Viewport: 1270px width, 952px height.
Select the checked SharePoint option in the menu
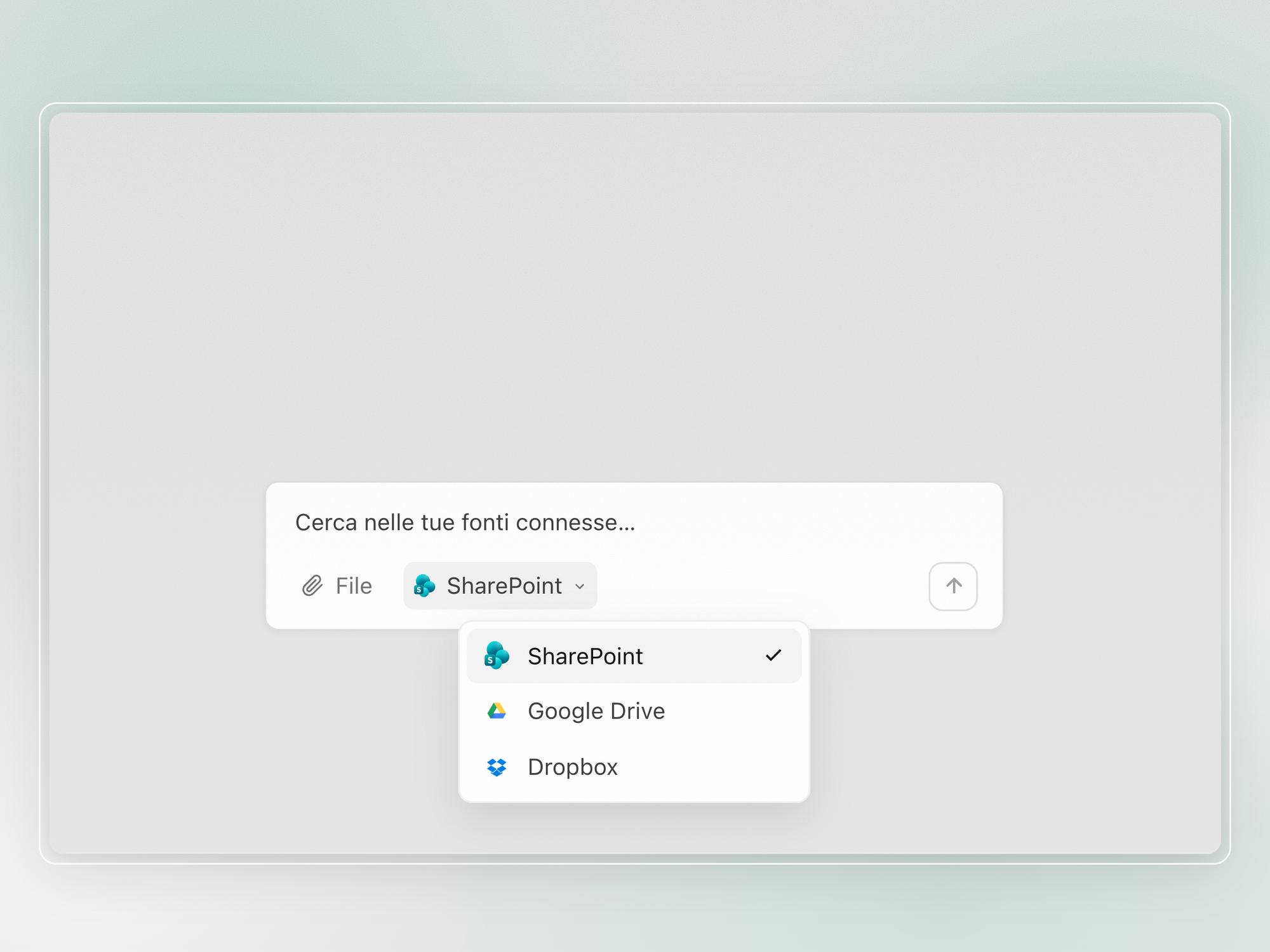coord(634,656)
